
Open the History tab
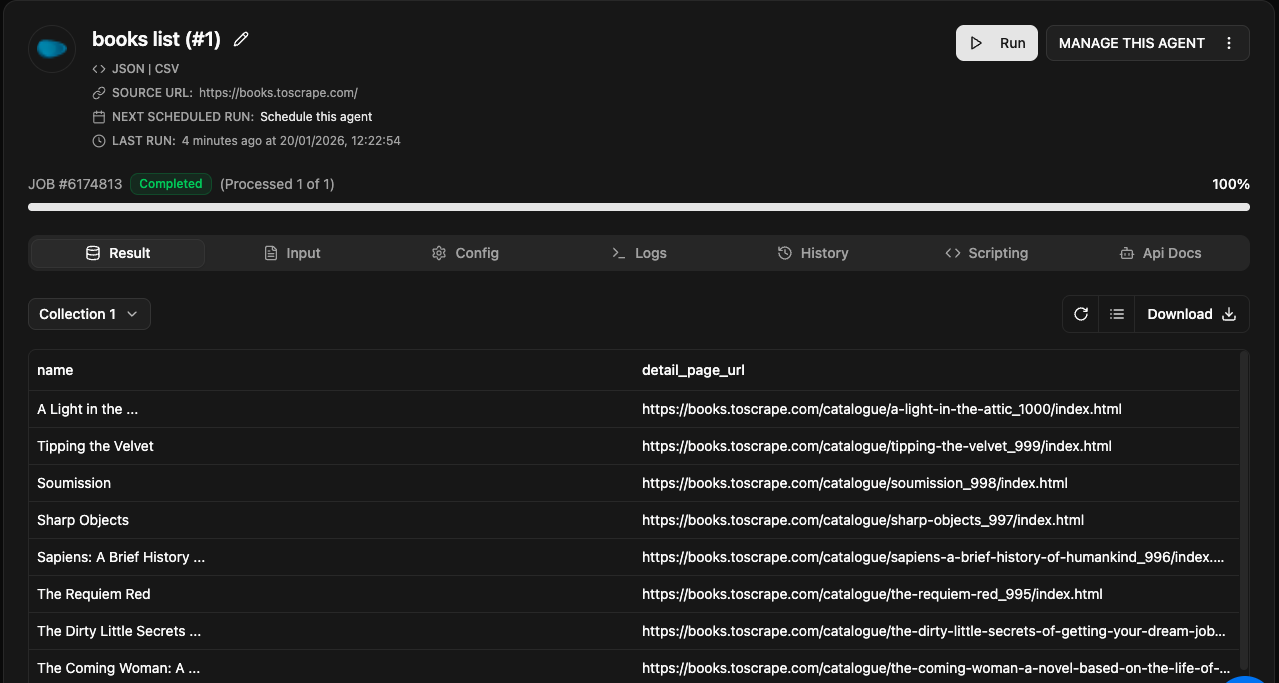coord(813,253)
